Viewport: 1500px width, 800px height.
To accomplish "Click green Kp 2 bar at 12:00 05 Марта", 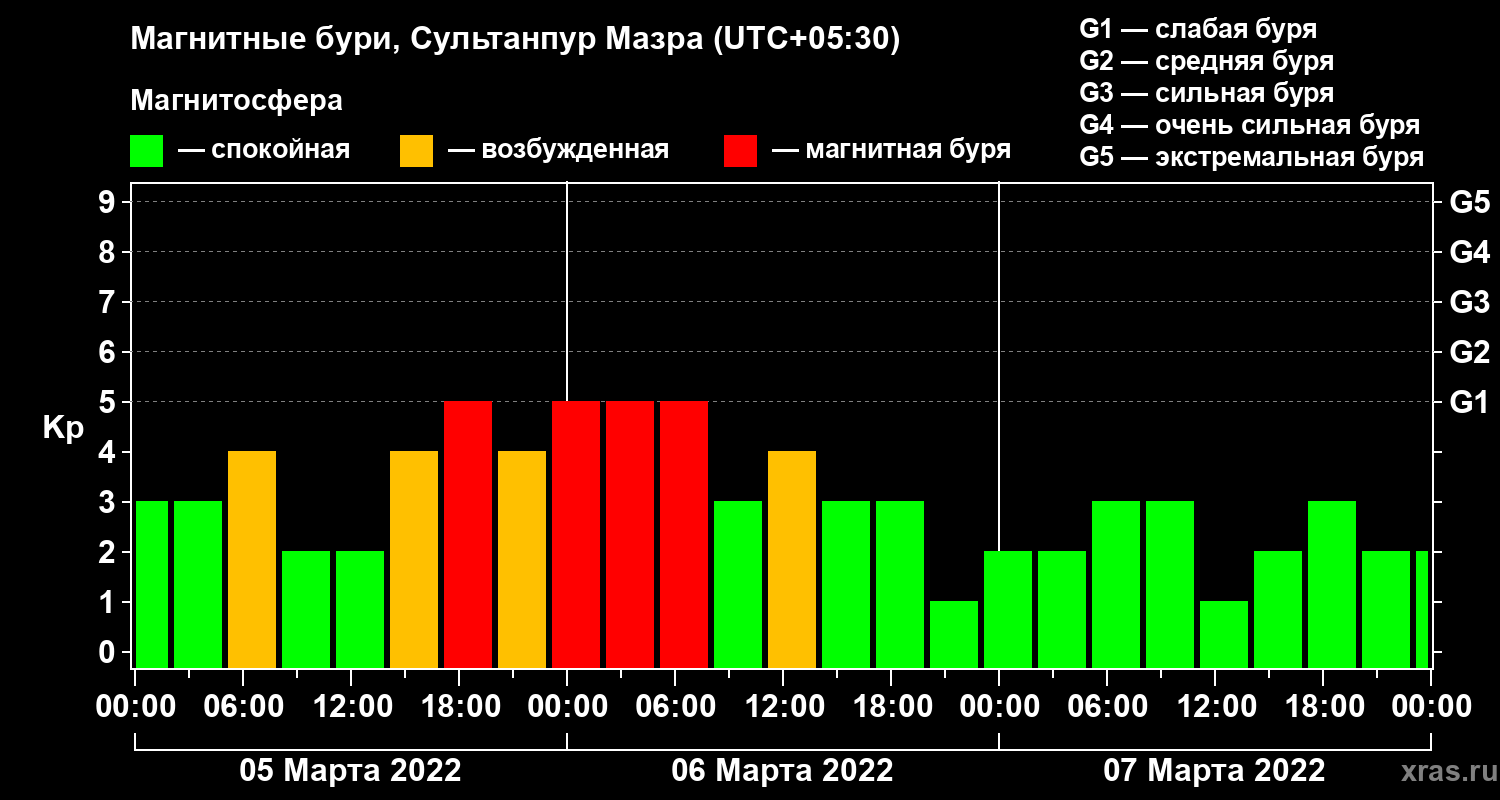I will 360,610.
